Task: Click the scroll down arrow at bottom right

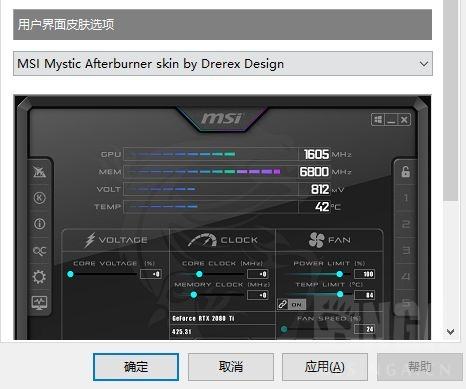Action: (x=451, y=332)
